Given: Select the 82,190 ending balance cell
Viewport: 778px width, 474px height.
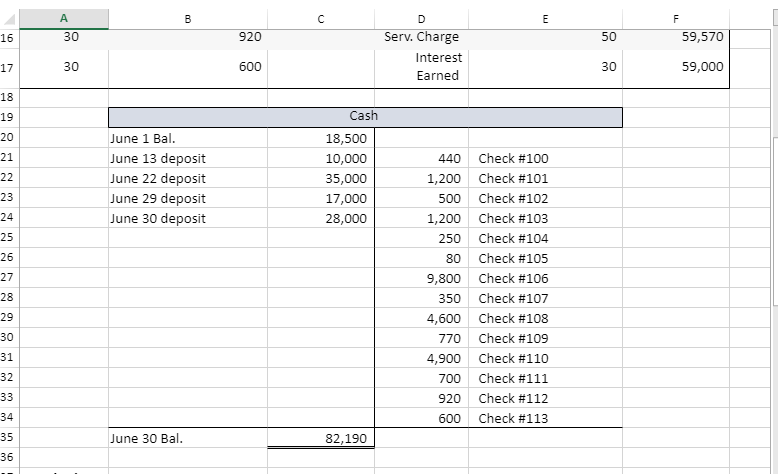Looking at the screenshot, I should pos(321,438).
